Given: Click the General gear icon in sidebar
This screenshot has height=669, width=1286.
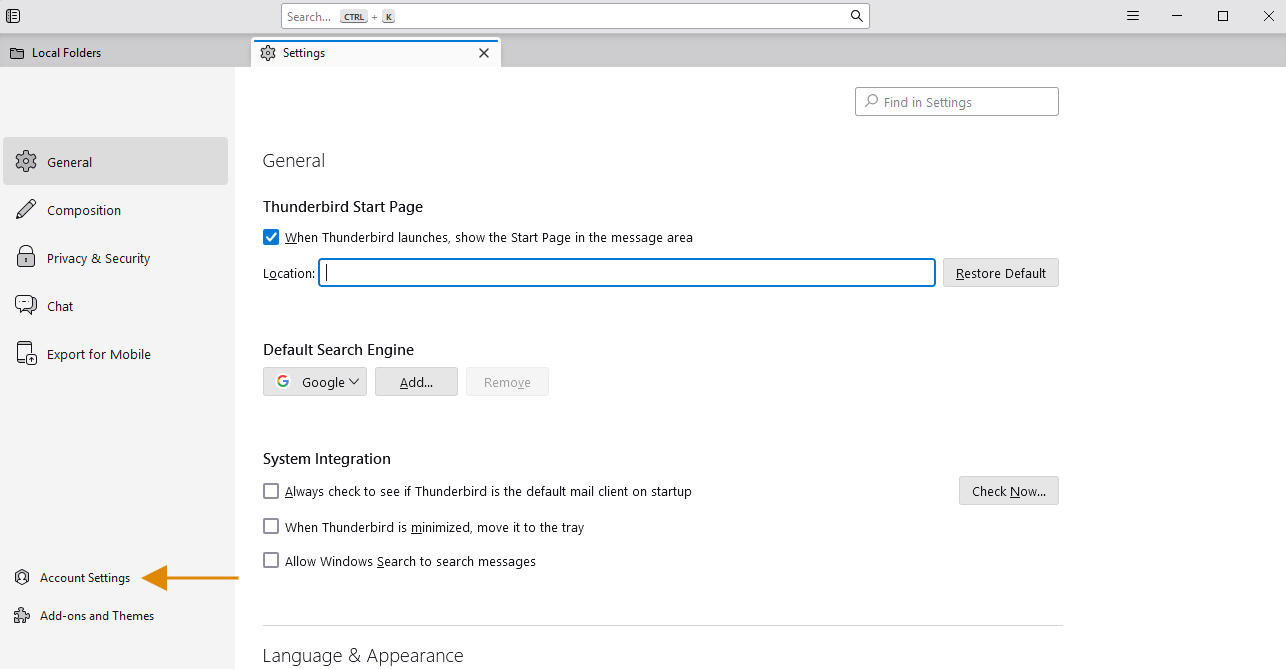Looking at the screenshot, I should [26, 162].
